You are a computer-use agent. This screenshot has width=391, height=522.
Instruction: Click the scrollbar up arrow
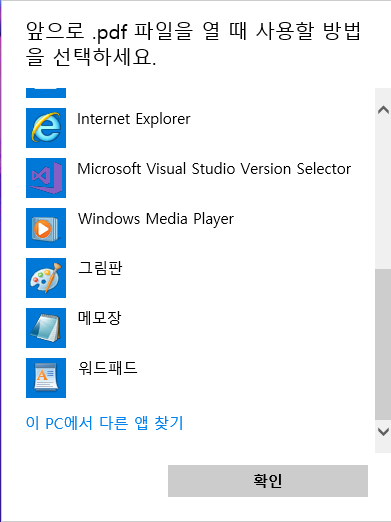383,110
